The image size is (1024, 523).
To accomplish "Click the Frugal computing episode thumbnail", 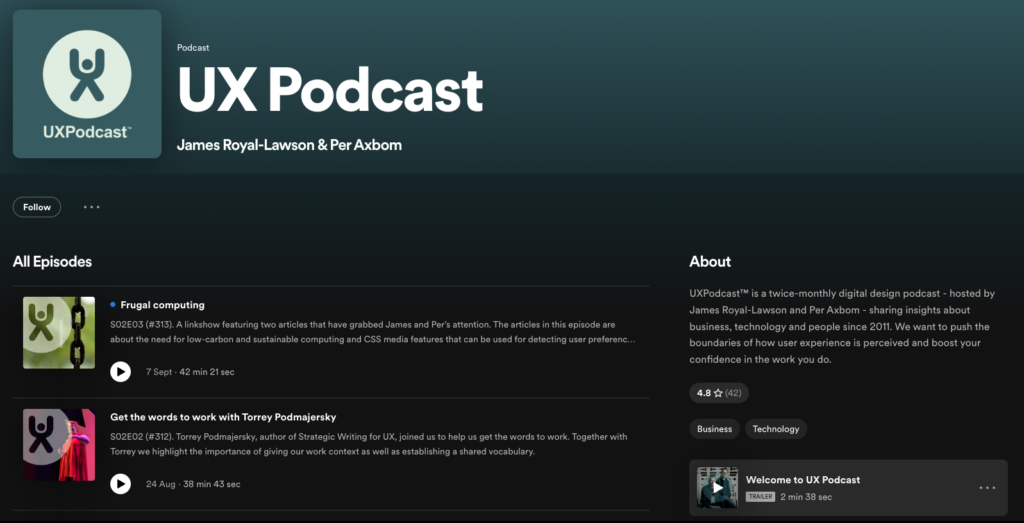I will pyautogui.click(x=59, y=333).
